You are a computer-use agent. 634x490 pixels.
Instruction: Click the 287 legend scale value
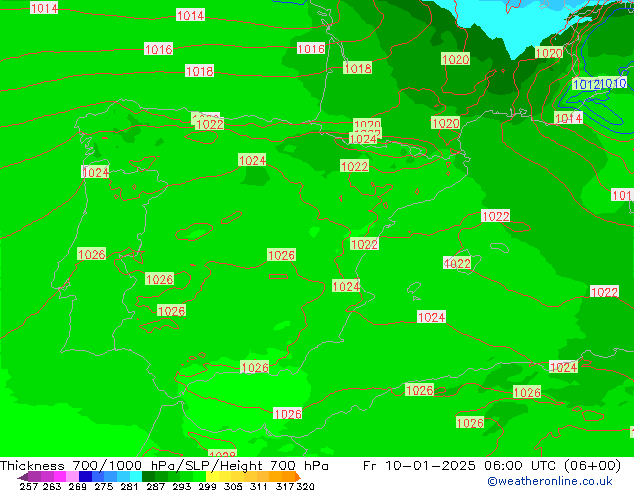[156, 486]
